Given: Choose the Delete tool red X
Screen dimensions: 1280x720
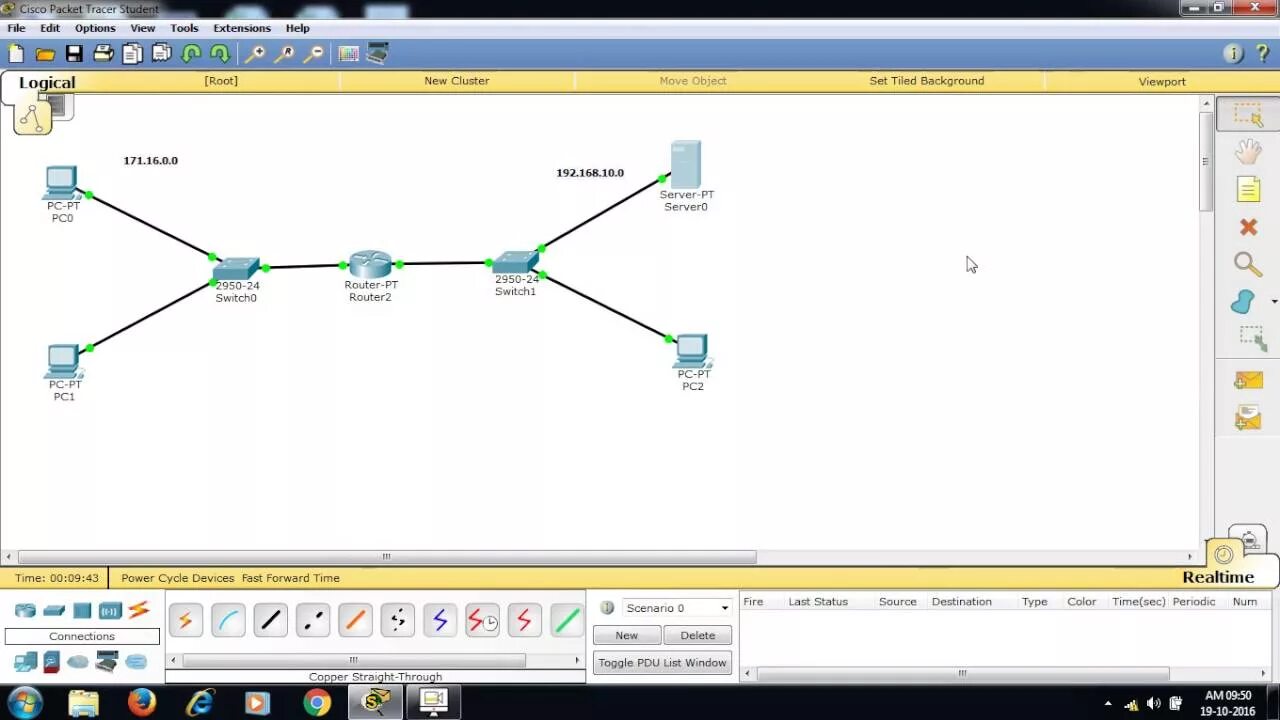Looking at the screenshot, I should point(1248,227).
